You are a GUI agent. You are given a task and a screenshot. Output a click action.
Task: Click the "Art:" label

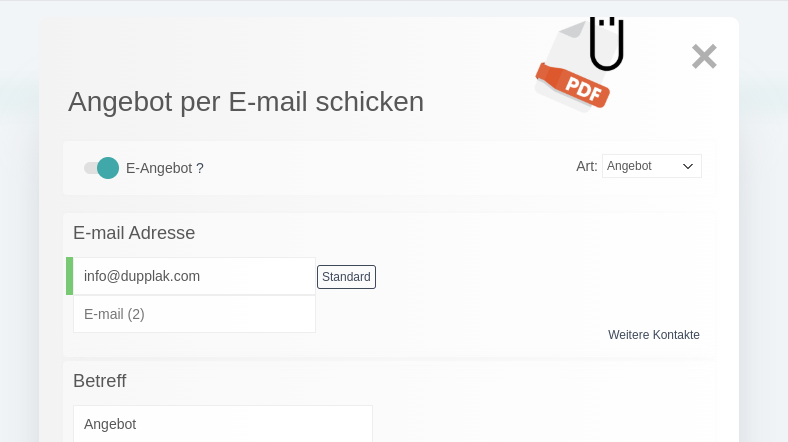pos(586,166)
